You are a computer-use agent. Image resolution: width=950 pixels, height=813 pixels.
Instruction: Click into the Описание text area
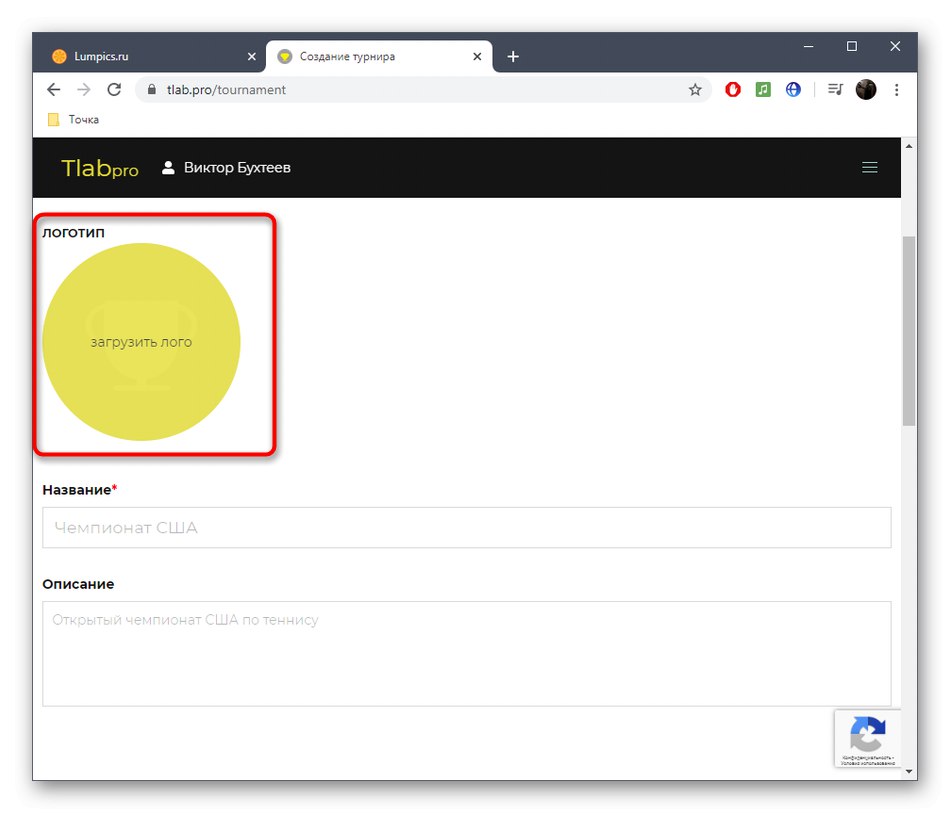[x=467, y=654]
